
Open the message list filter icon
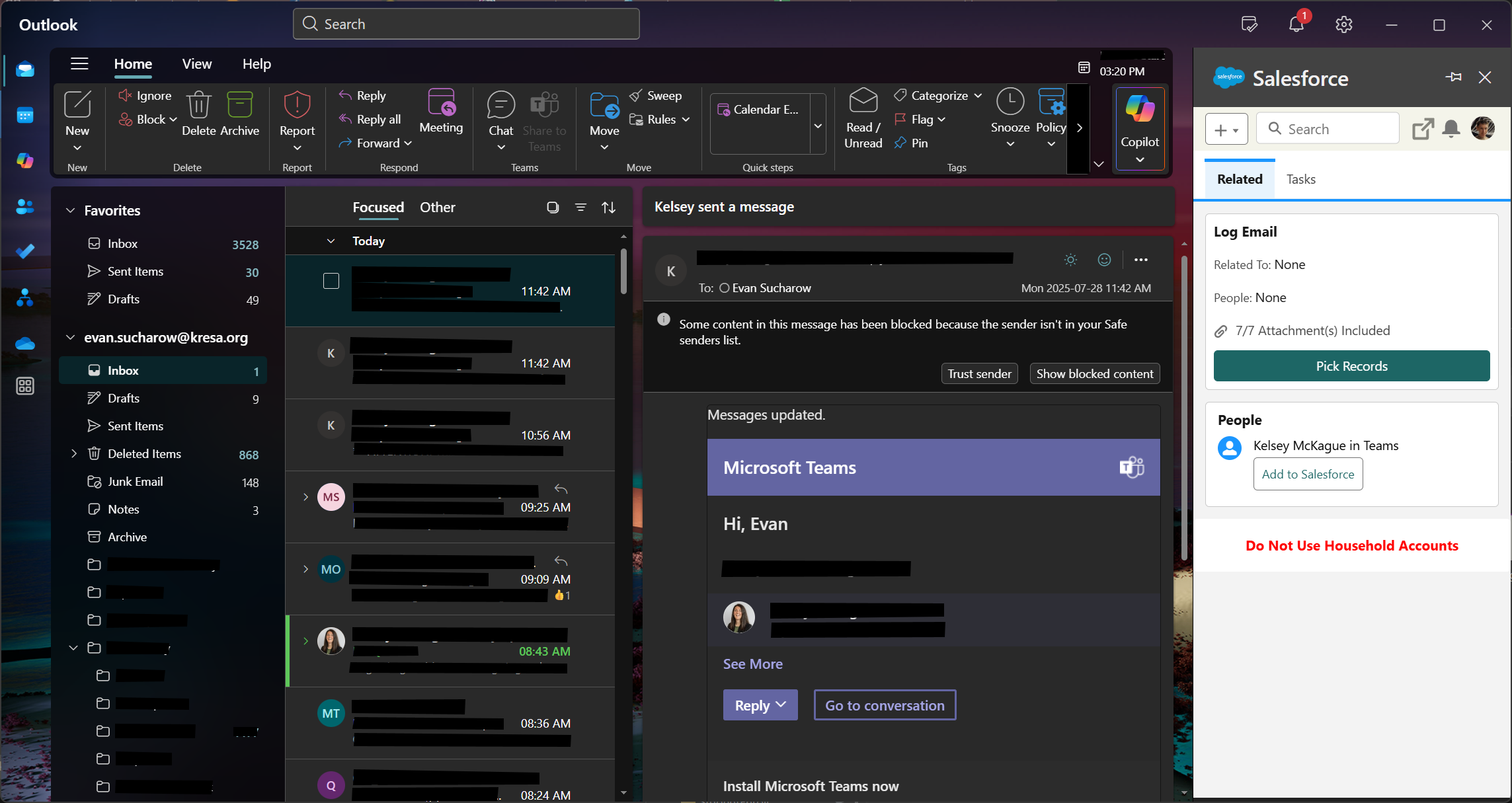[x=580, y=208]
